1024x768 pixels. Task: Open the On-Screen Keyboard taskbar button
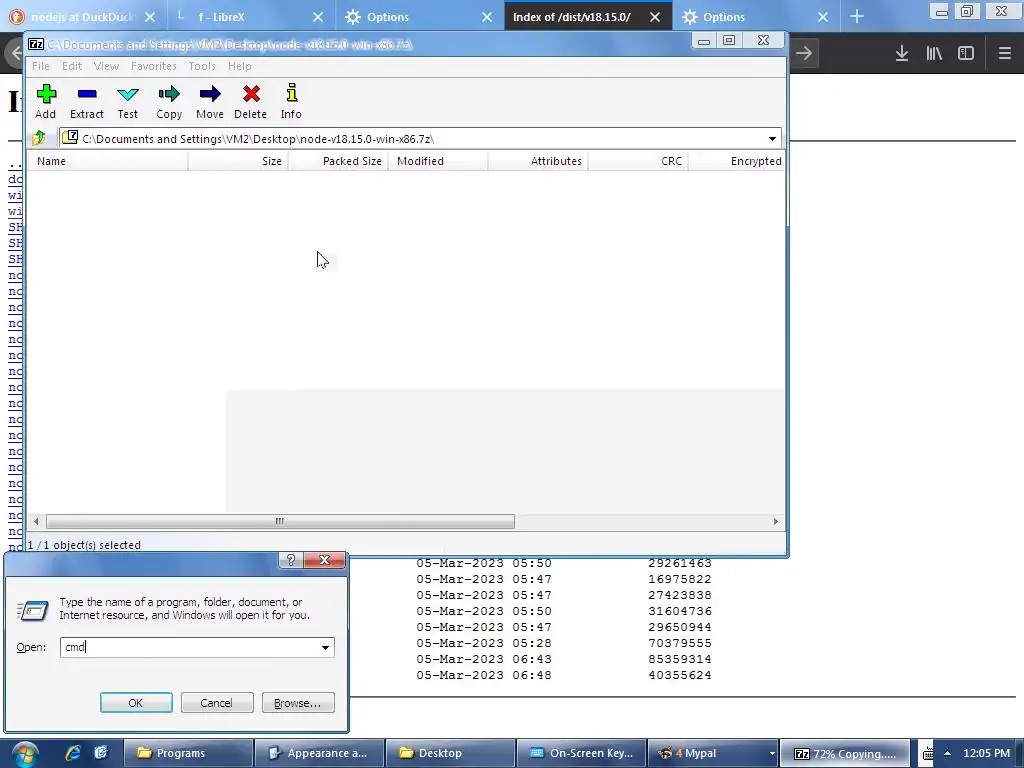point(581,753)
